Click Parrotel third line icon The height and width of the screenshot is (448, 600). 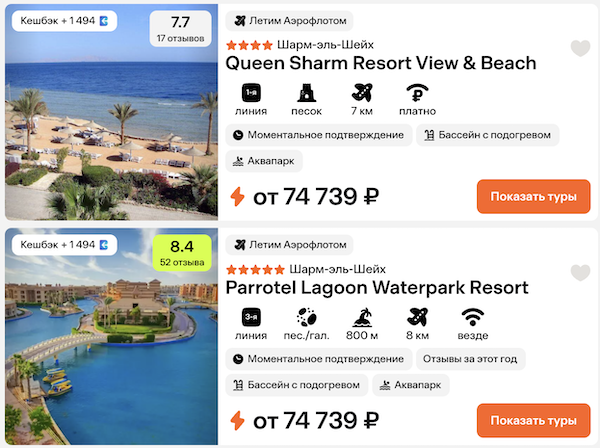(251, 318)
